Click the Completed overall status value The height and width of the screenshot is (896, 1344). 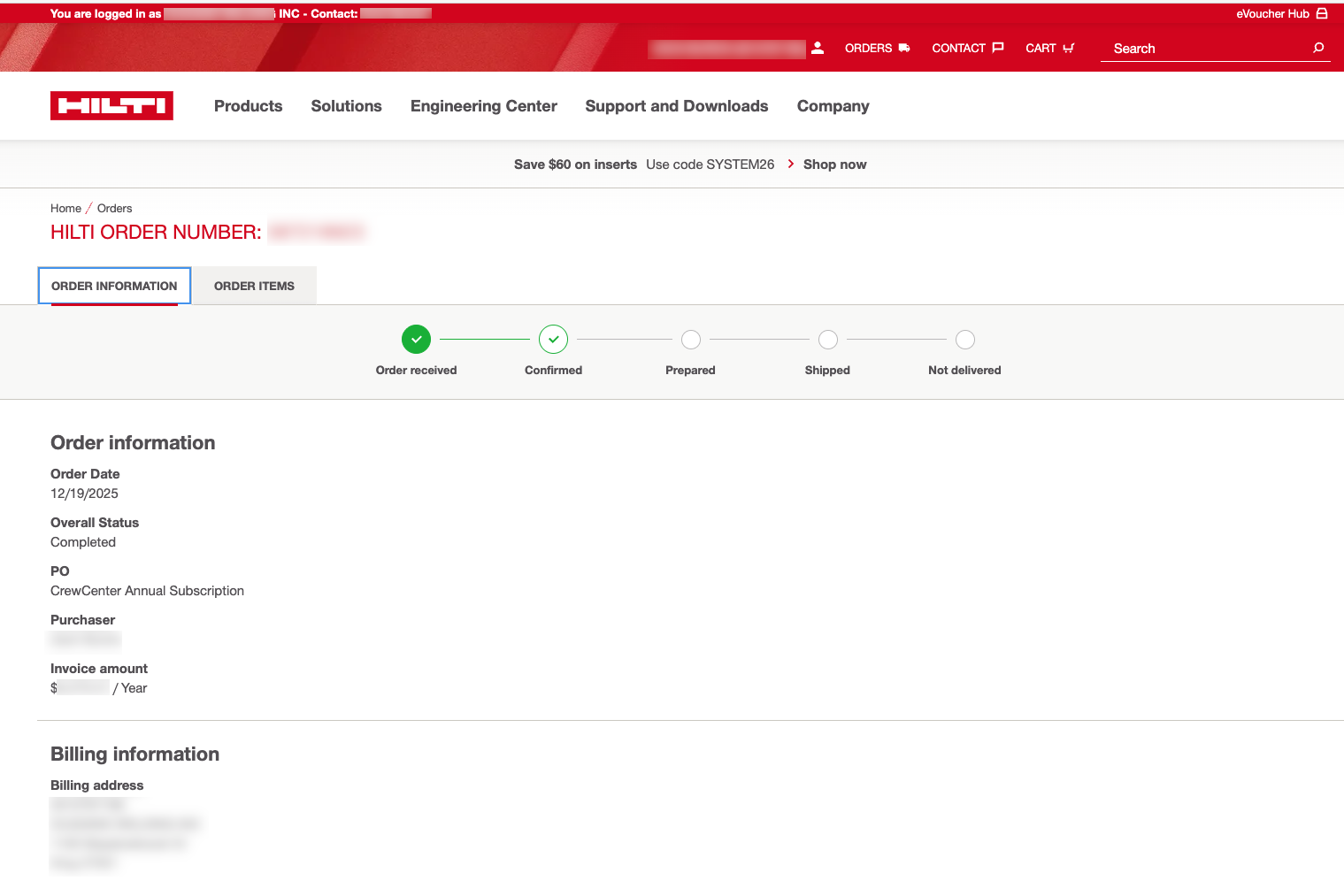point(83,542)
